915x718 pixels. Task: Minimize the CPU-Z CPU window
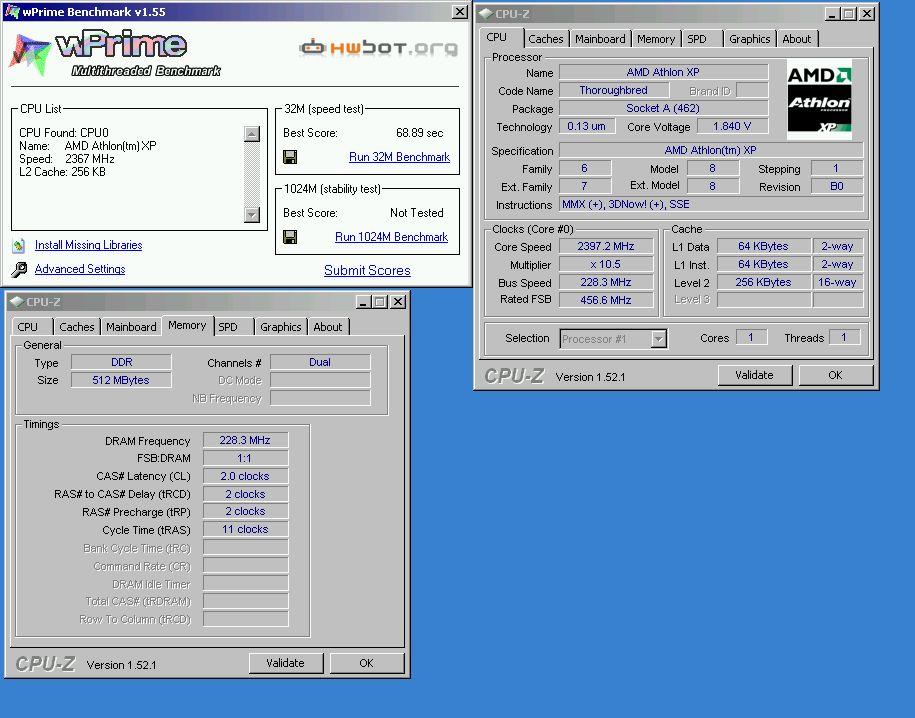[832, 13]
